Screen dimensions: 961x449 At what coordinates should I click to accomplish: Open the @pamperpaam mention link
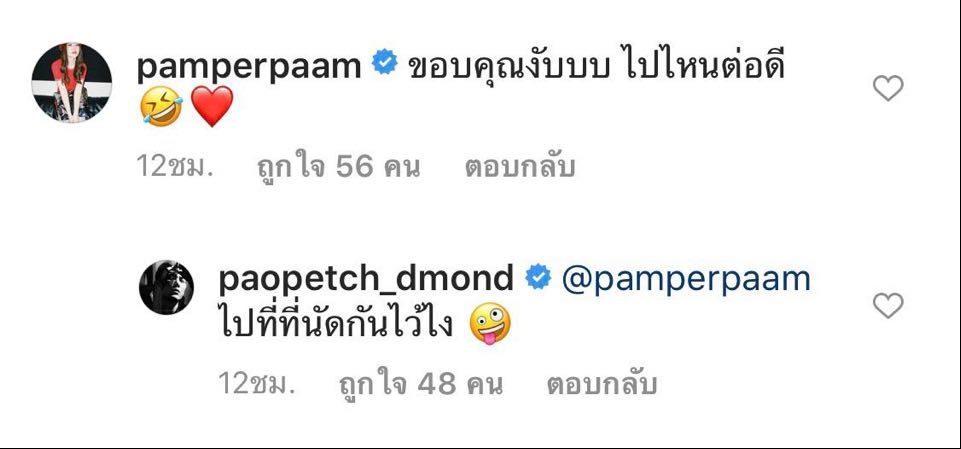[x=686, y=280]
